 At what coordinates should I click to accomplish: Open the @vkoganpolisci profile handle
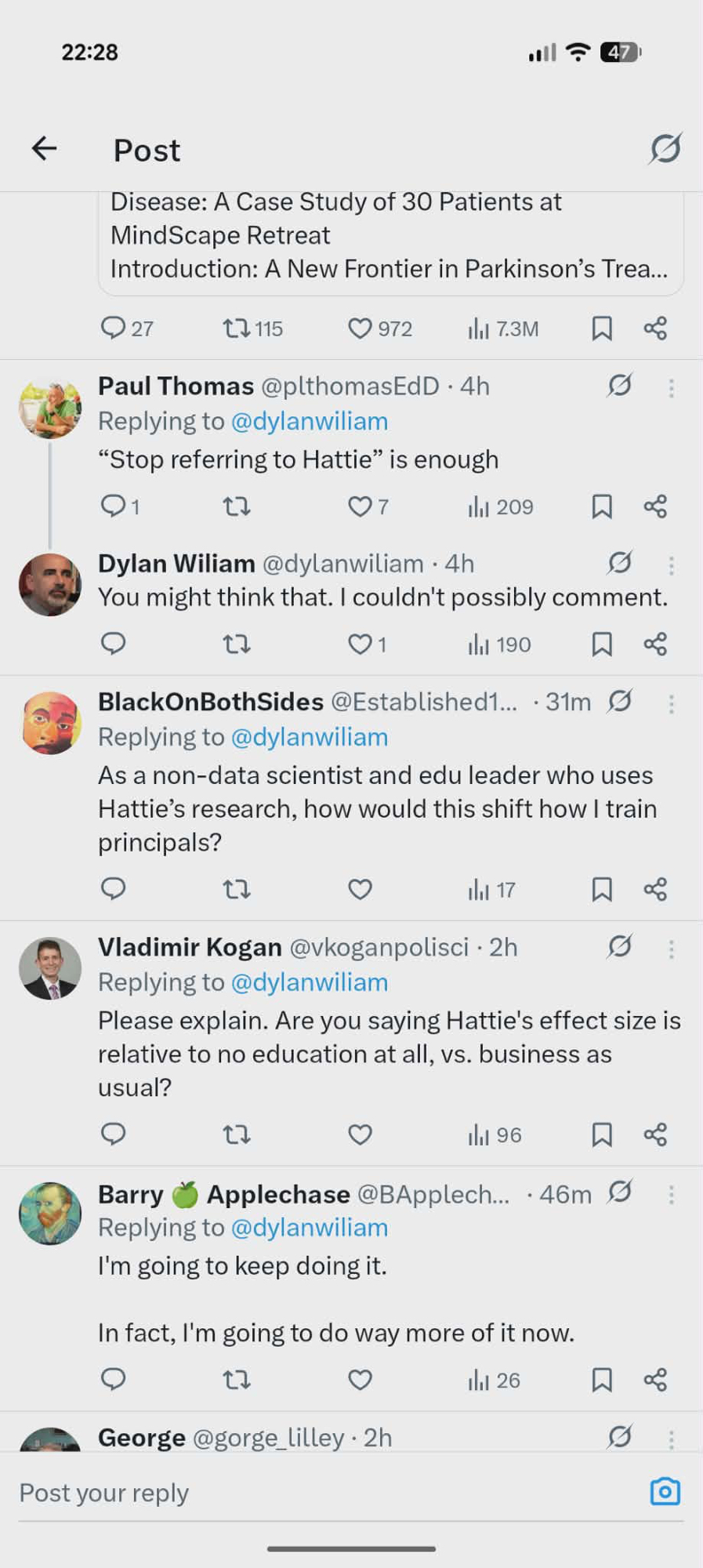pyautogui.click(x=379, y=947)
